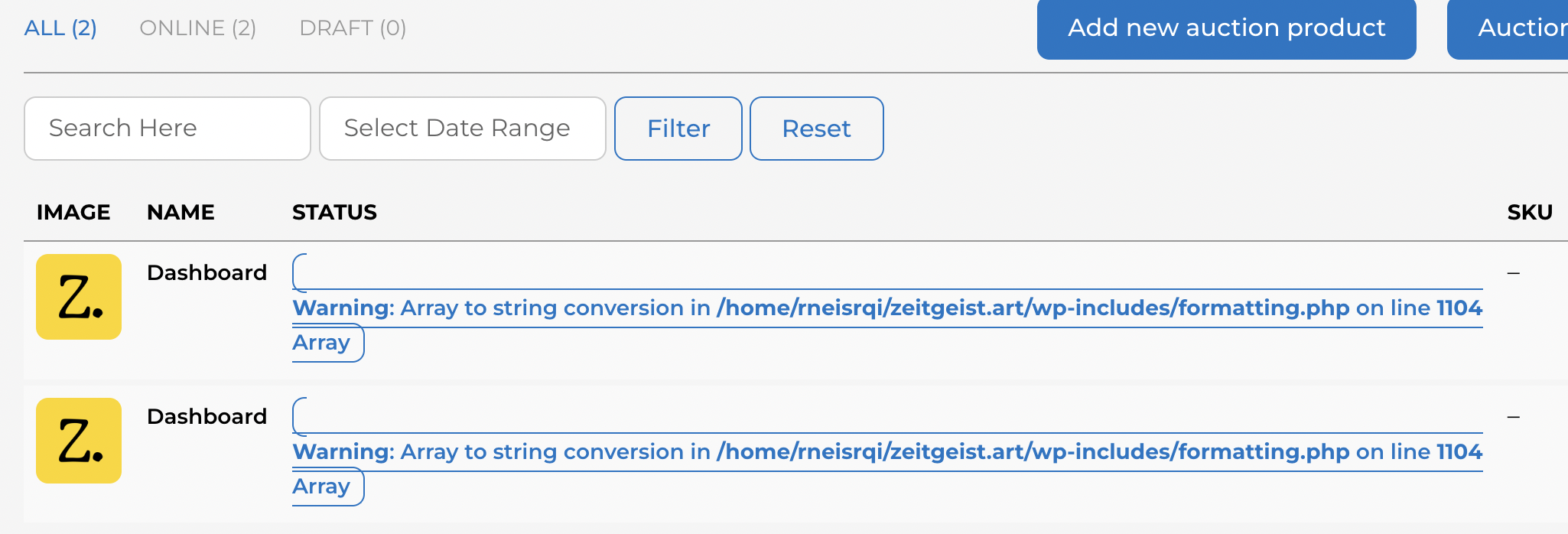Switch to the ONLINE (2) tab
The height and width of the screenshot is (534, 1568).
click(x=198, y=28)
